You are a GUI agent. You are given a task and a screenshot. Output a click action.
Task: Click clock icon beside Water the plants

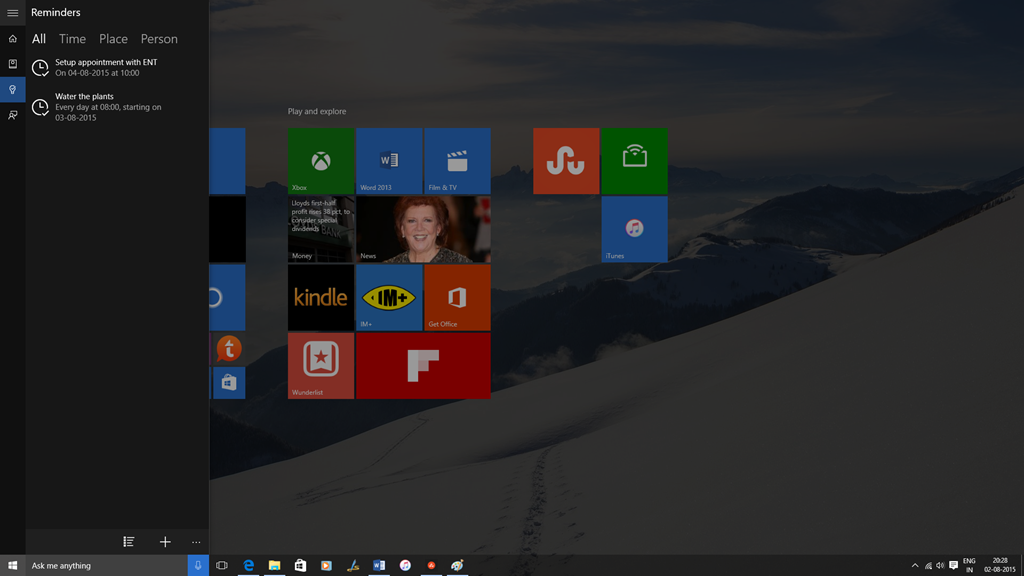click(x=40, y=106)
